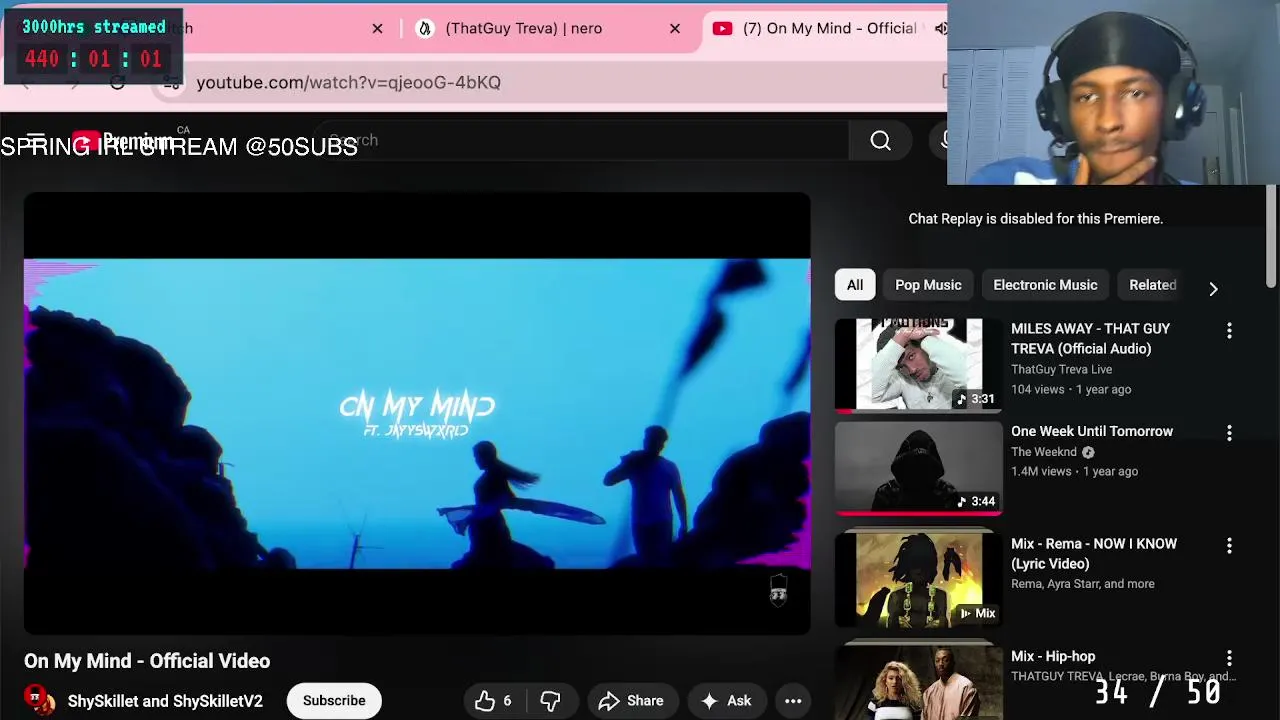
Task: Click site info icon beside URL
Action: (x=171, y=83)
